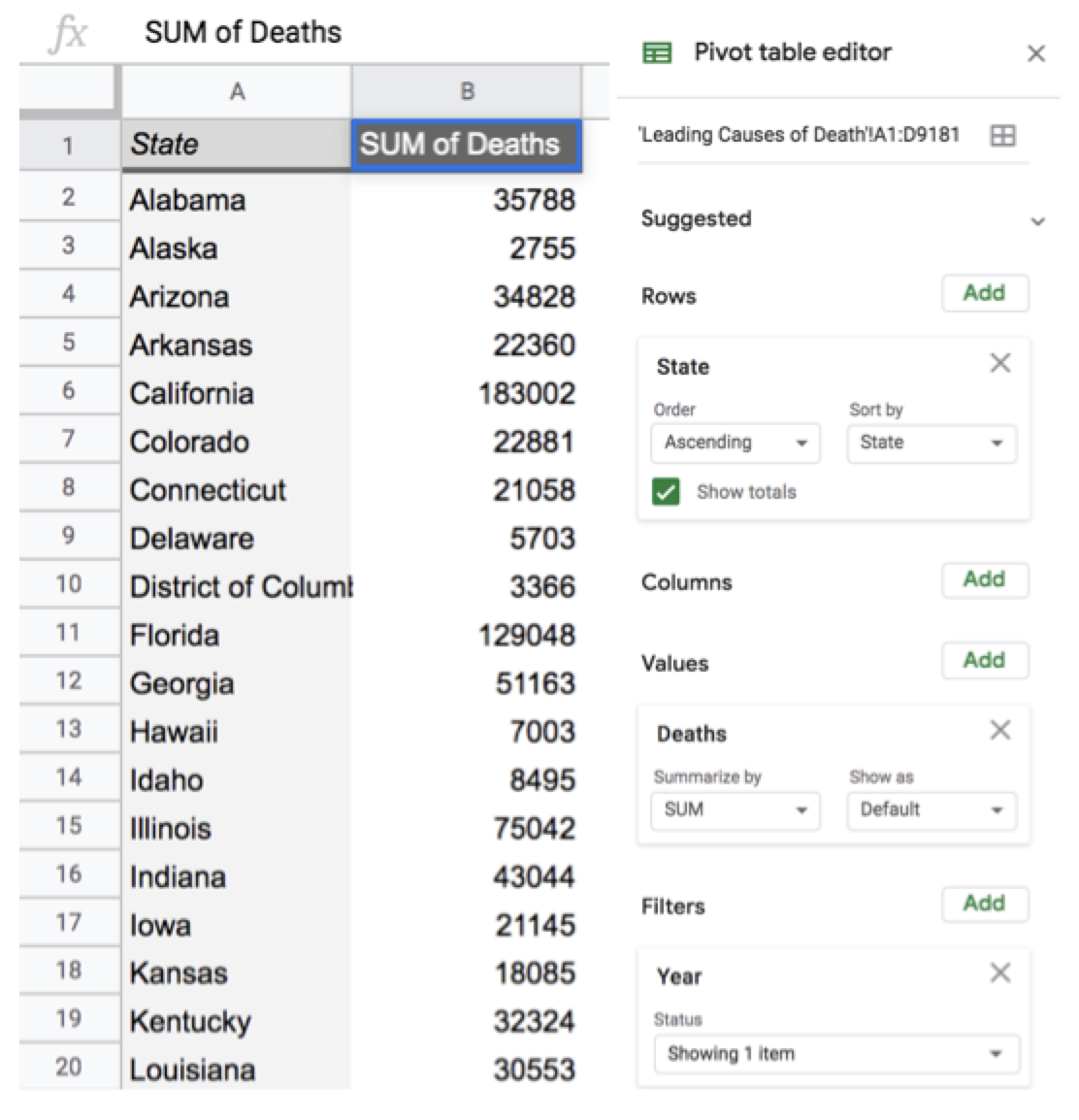Click the select data range grid icon
Image resolution: width=1079 pixels, height=1120 pixels.
tap(1002, 136)
